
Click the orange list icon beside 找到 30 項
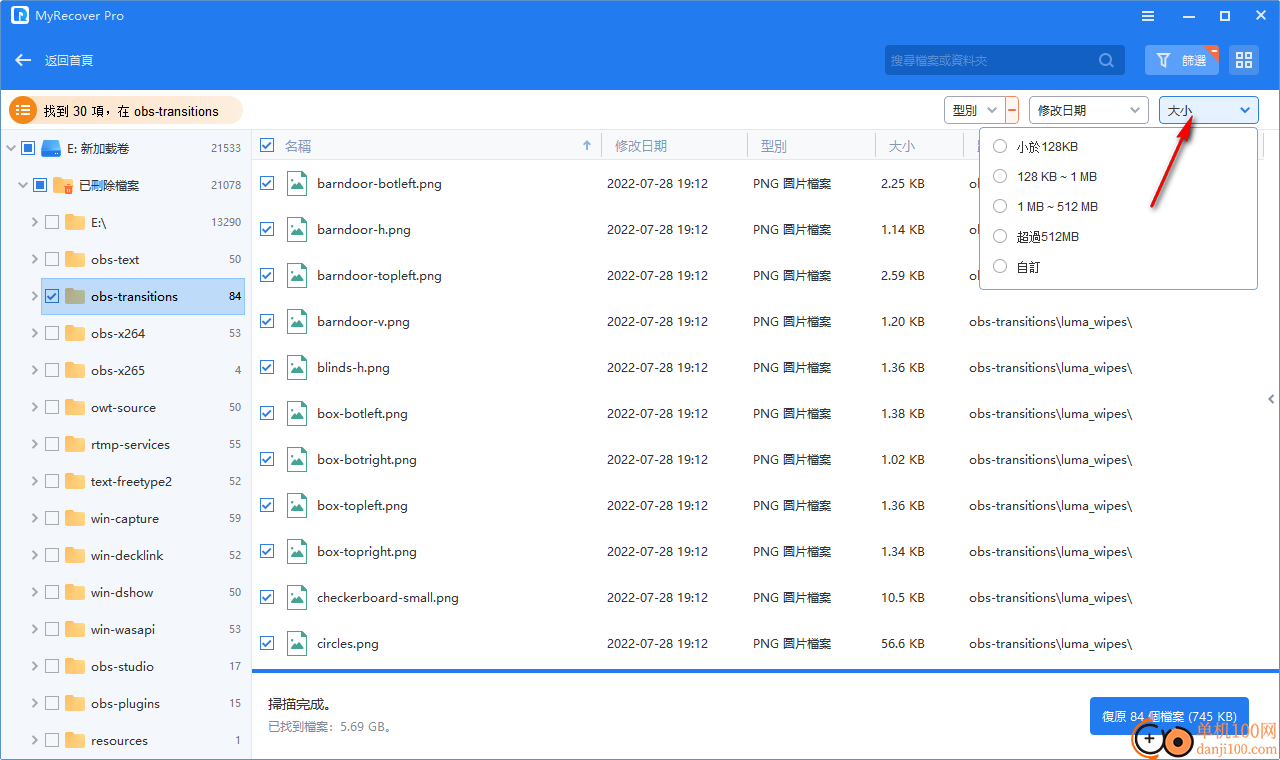[23, 110]
